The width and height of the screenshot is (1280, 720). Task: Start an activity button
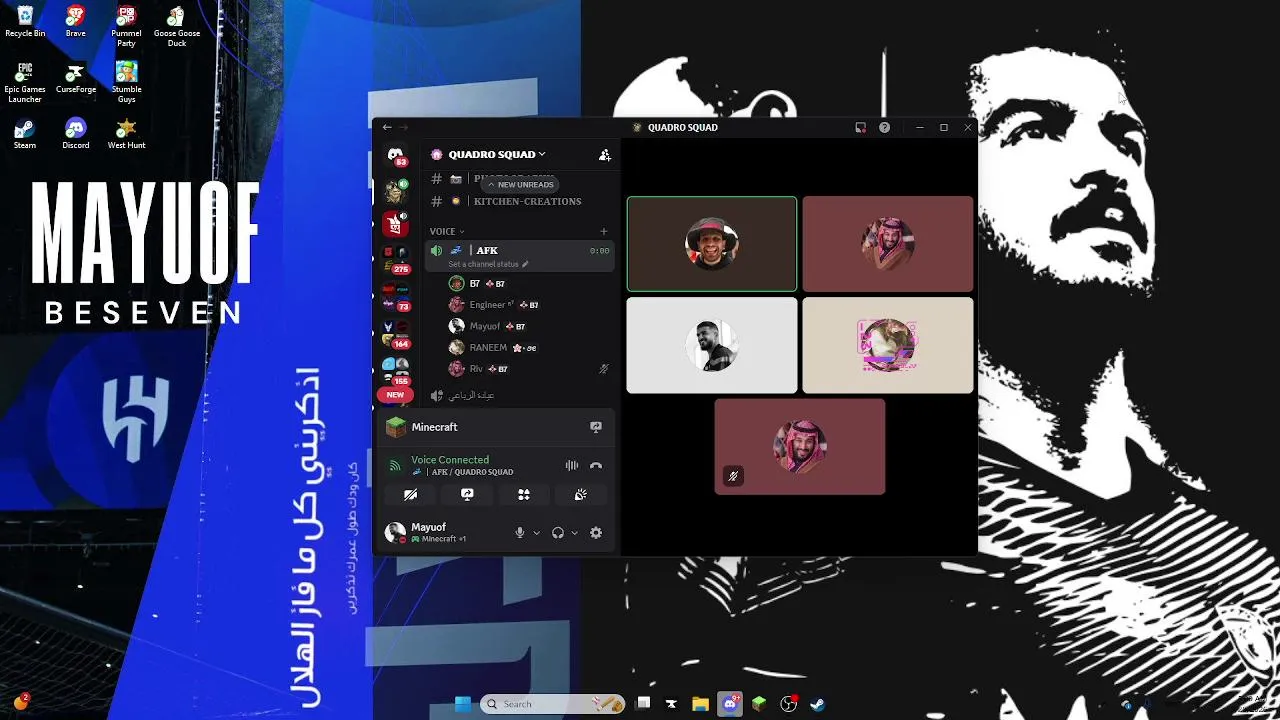[x=523, y=494]
